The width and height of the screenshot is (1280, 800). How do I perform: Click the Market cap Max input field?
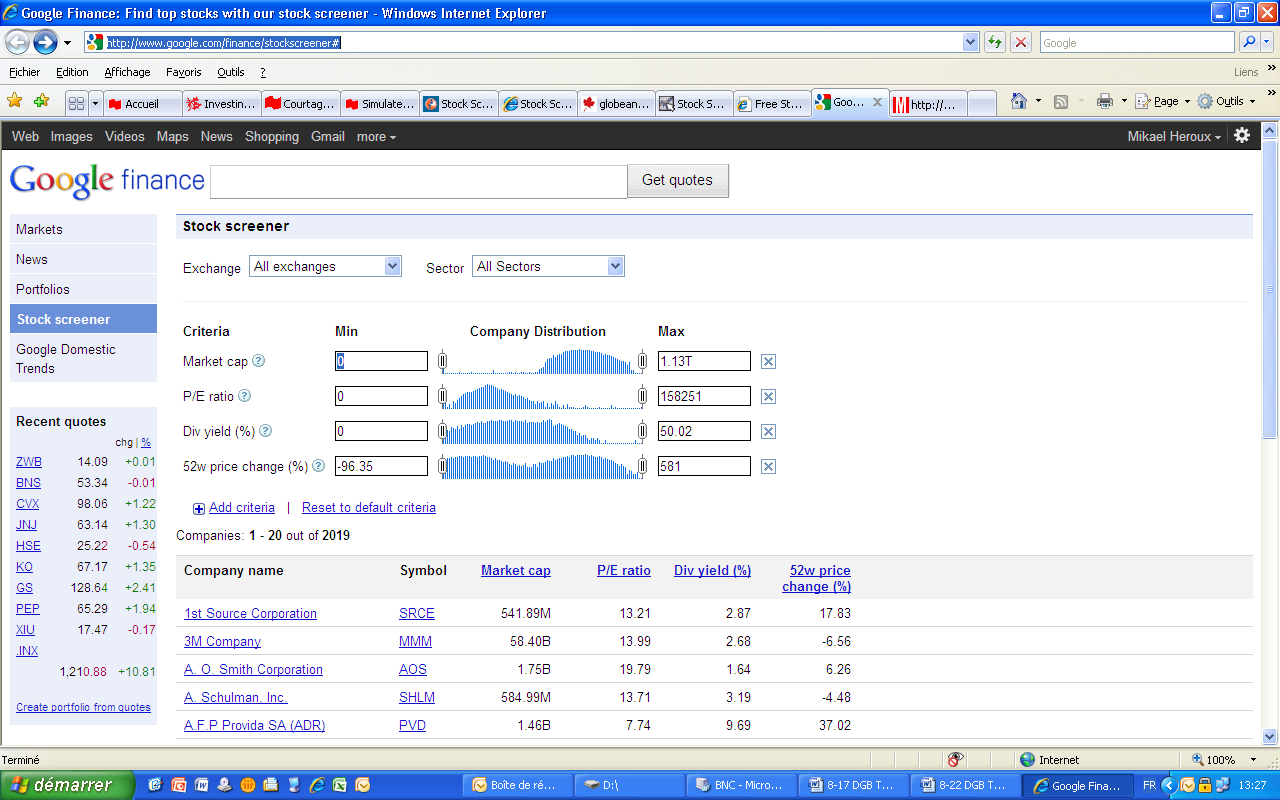pyautogui.click(x=704, y=361)
